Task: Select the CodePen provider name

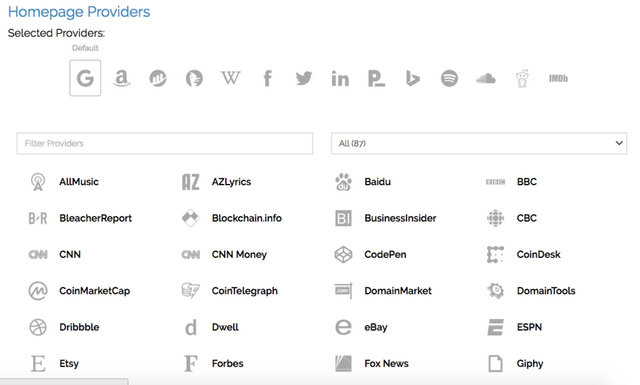Action: (385, 254)
